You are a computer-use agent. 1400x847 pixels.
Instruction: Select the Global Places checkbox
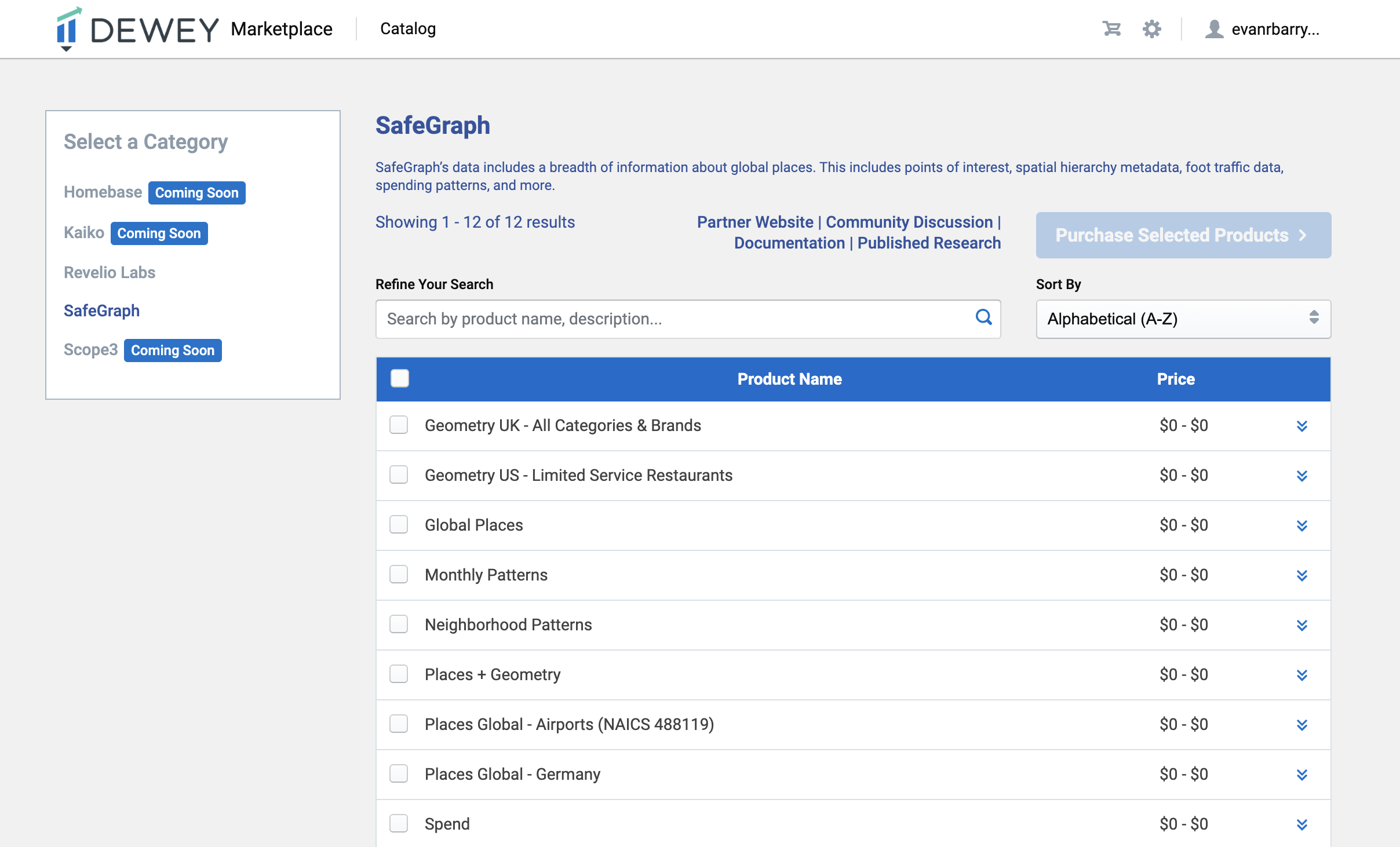[399, 524]
